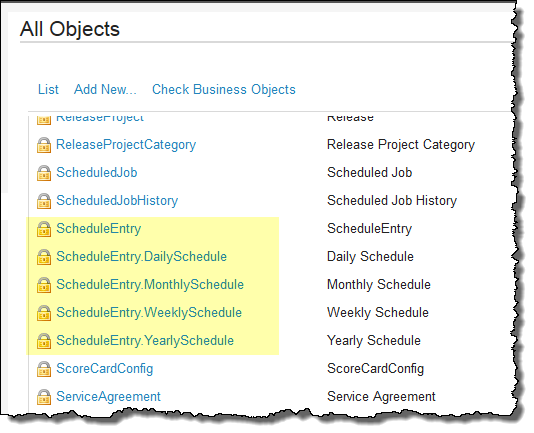This screenshot has width=534, height=433.
Task: Click the lock icon beside ScheduleEntry.WeeklySchedule
Action: 44,313
